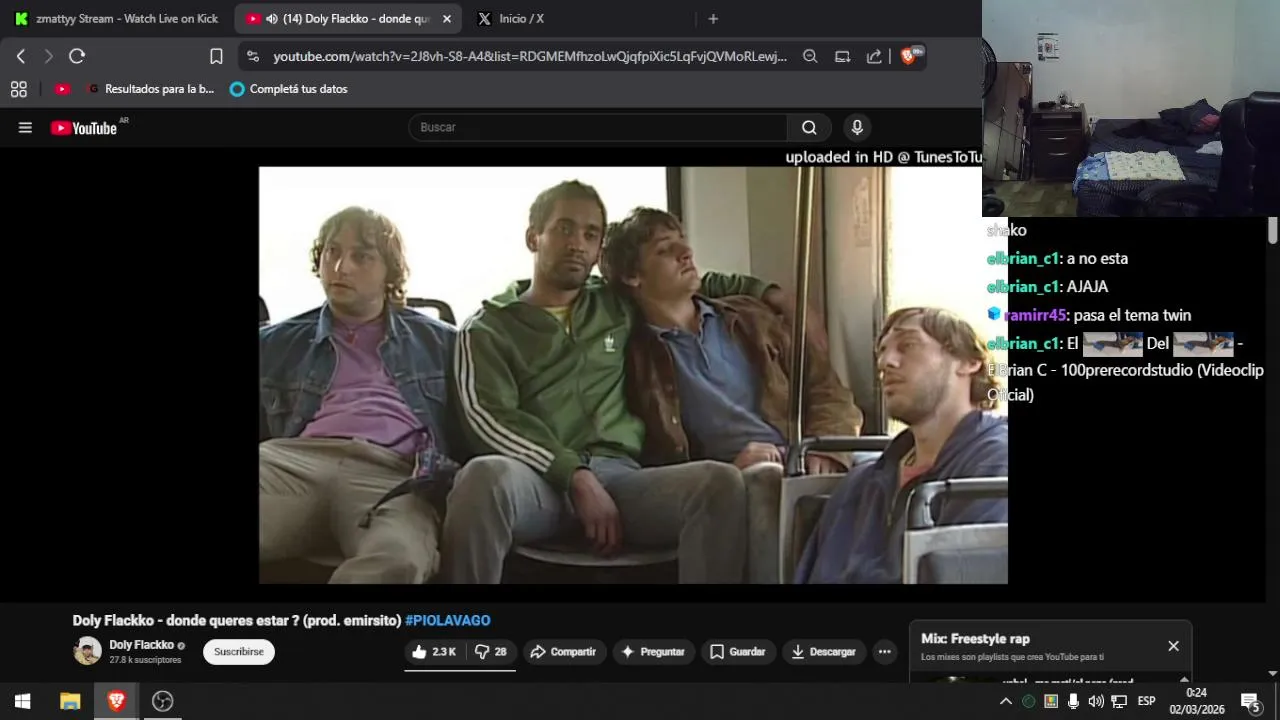1280x720 pixels.
Task: Click the 'AJAJA' chat message
Action: pyautogui.click(x=1087, y=287)
